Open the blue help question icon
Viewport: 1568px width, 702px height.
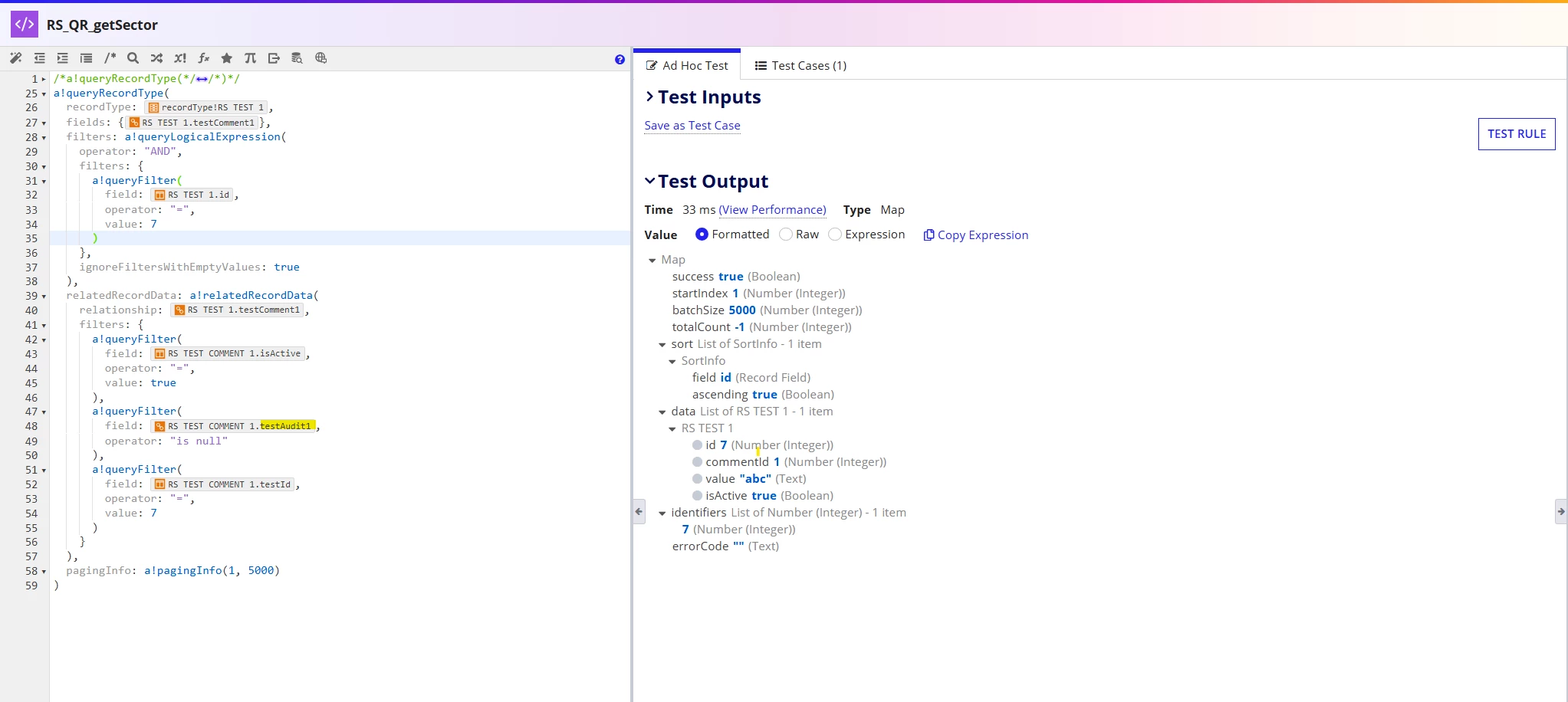[x=620, y=60]
